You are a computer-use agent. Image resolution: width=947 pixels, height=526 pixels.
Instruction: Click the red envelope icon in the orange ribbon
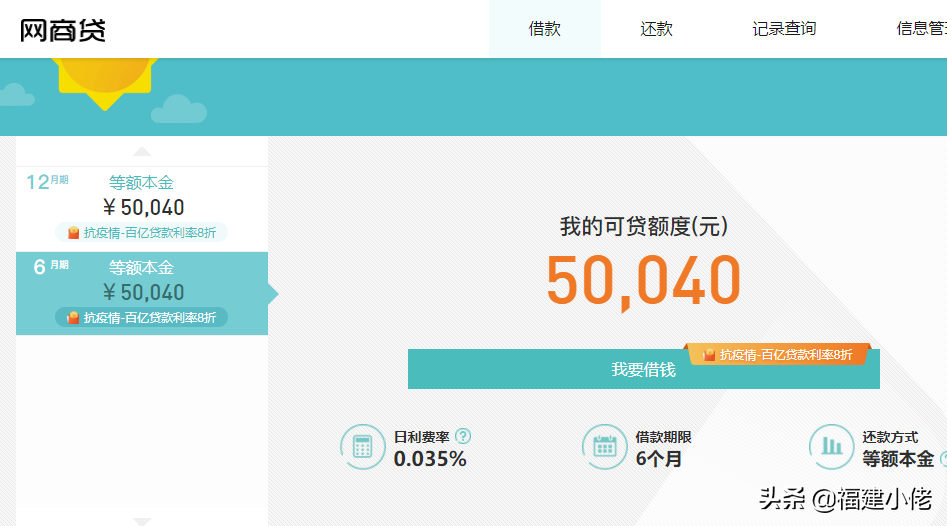click(x=709, y=355)
